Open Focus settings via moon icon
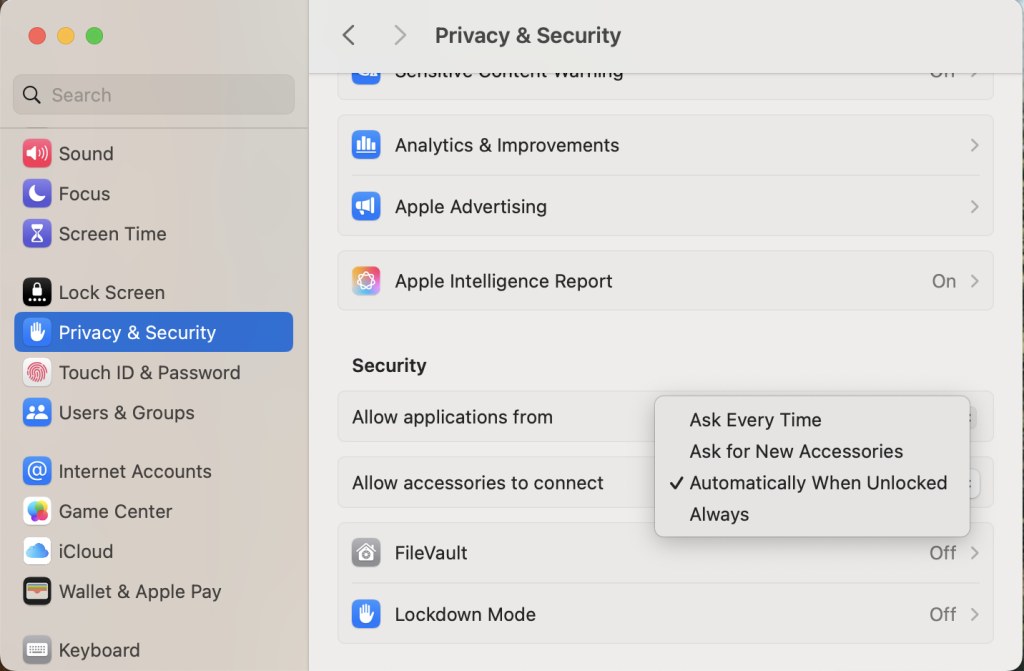 point(37,193)
